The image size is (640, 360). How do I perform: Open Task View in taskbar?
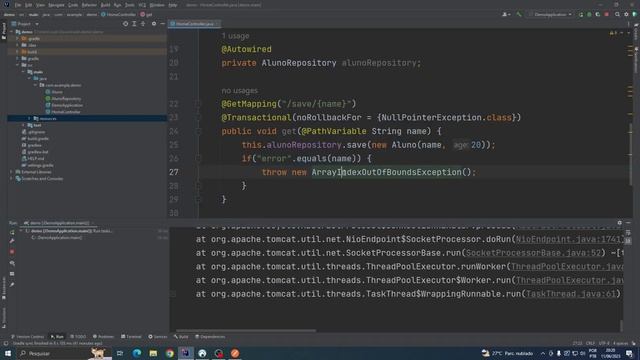(120, 353)
